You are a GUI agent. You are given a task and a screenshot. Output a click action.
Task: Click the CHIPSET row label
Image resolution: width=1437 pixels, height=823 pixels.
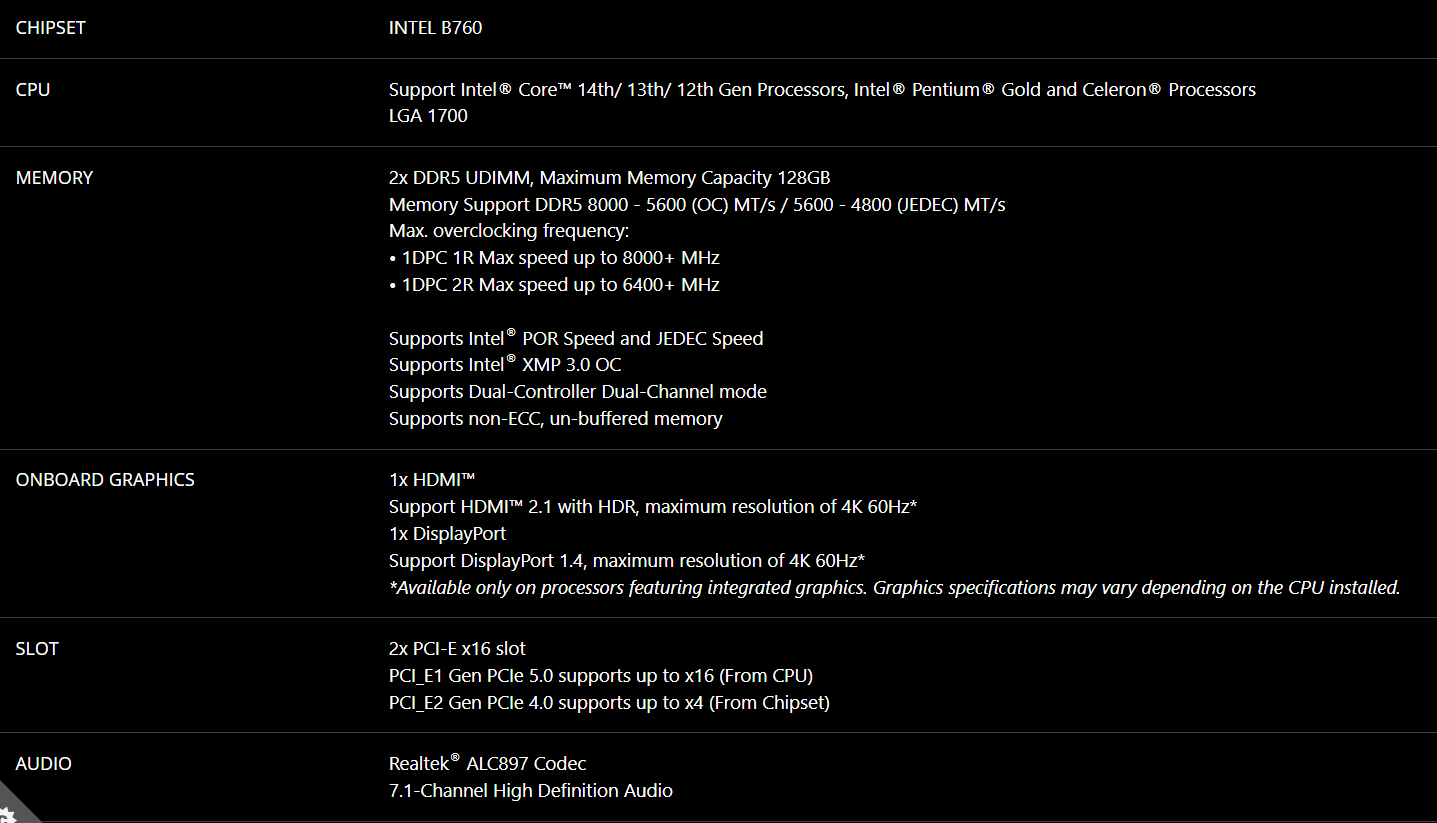point(50,28)
